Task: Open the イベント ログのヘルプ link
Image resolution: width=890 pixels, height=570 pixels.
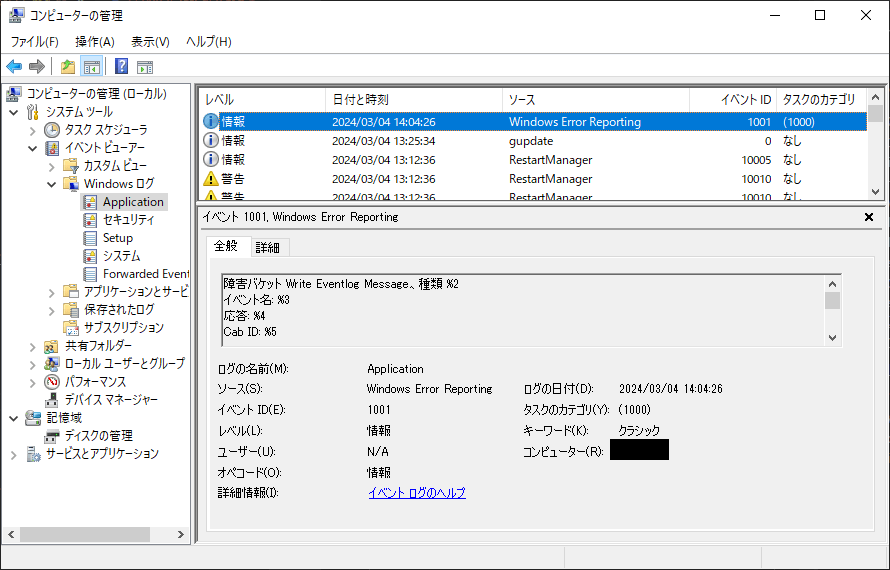Action: coord(417,493)
